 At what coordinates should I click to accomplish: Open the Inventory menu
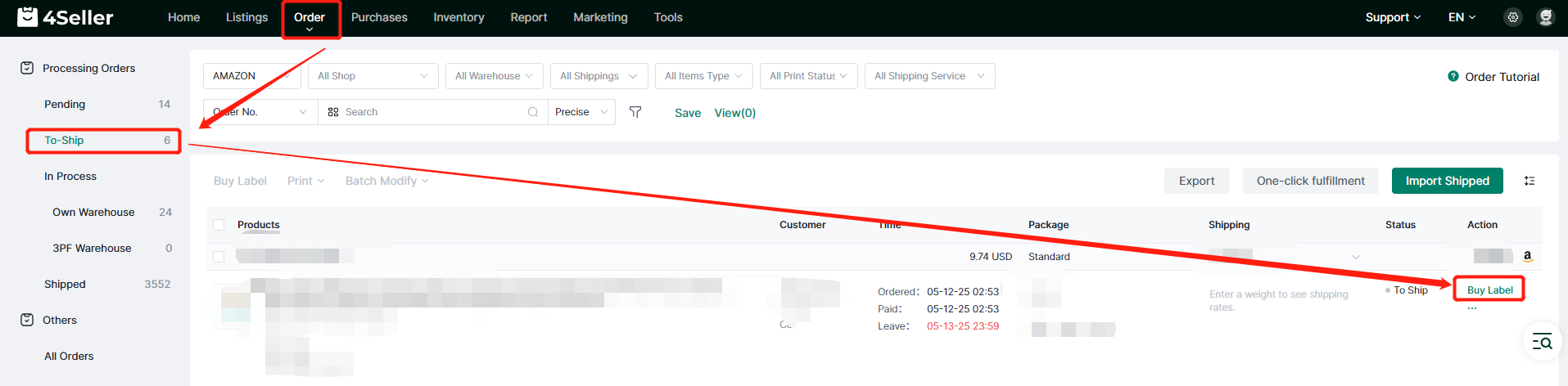tap(459, 17)
